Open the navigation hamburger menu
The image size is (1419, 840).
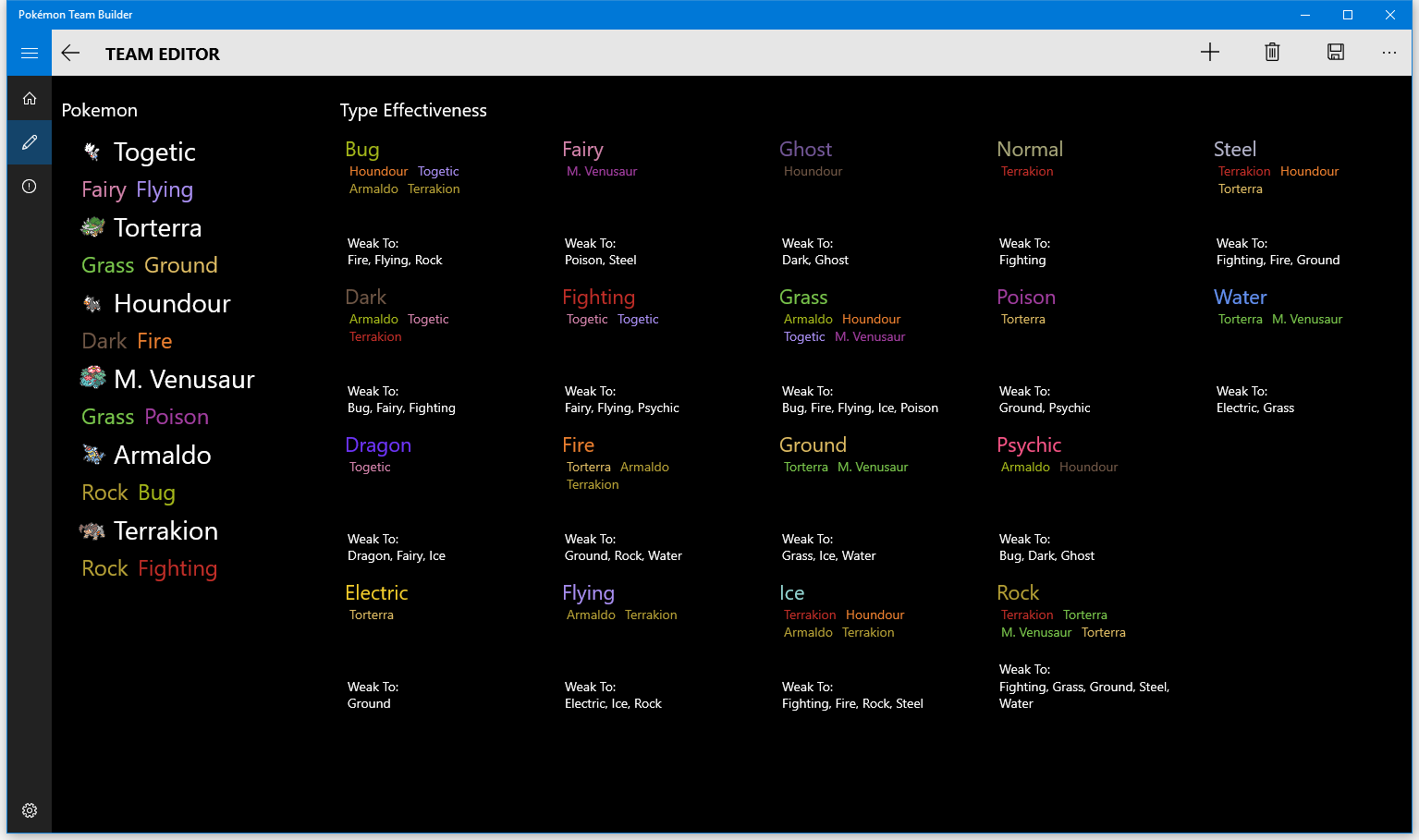[29, 53]
